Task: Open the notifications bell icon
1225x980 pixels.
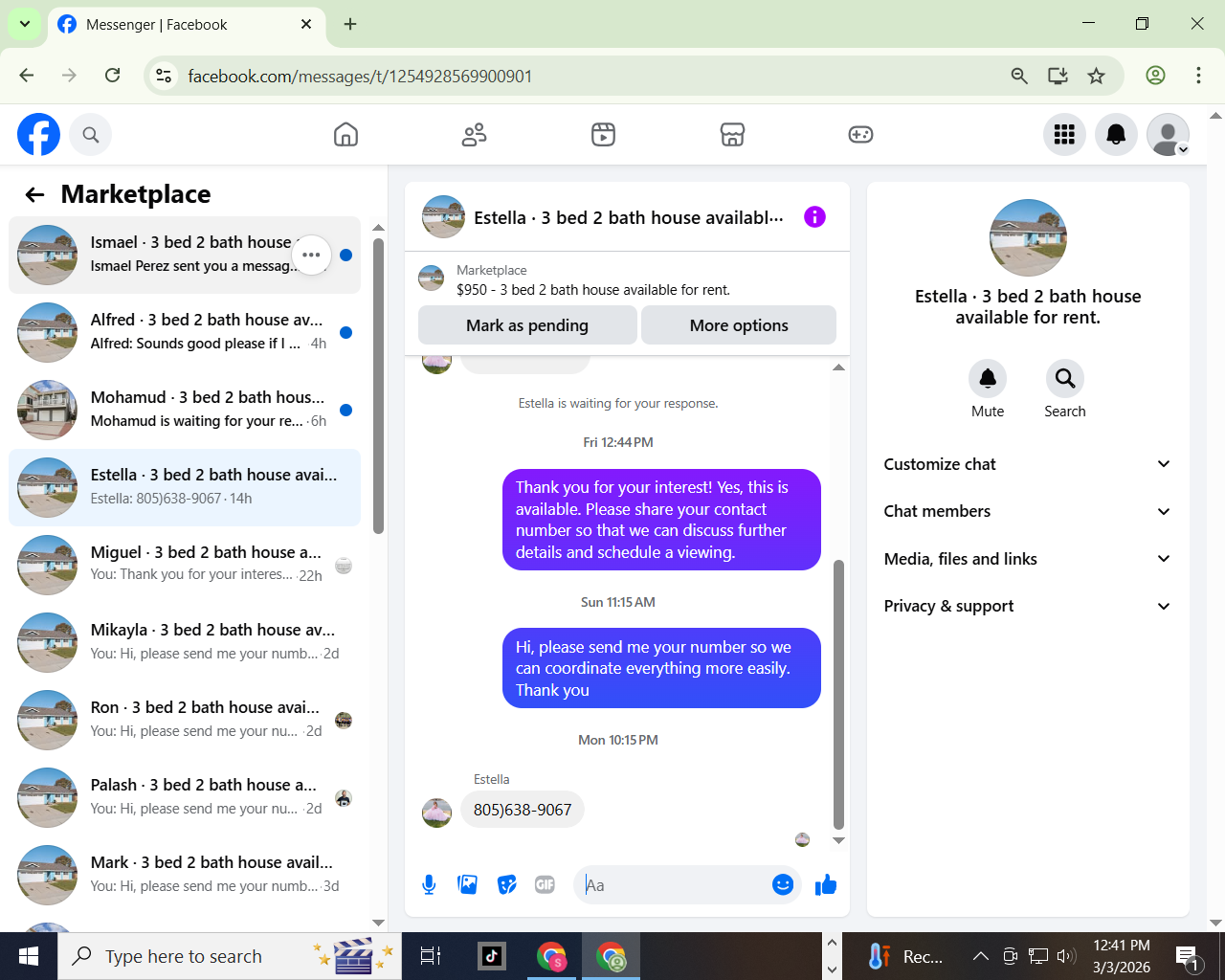Action: tap(1116, 135)
